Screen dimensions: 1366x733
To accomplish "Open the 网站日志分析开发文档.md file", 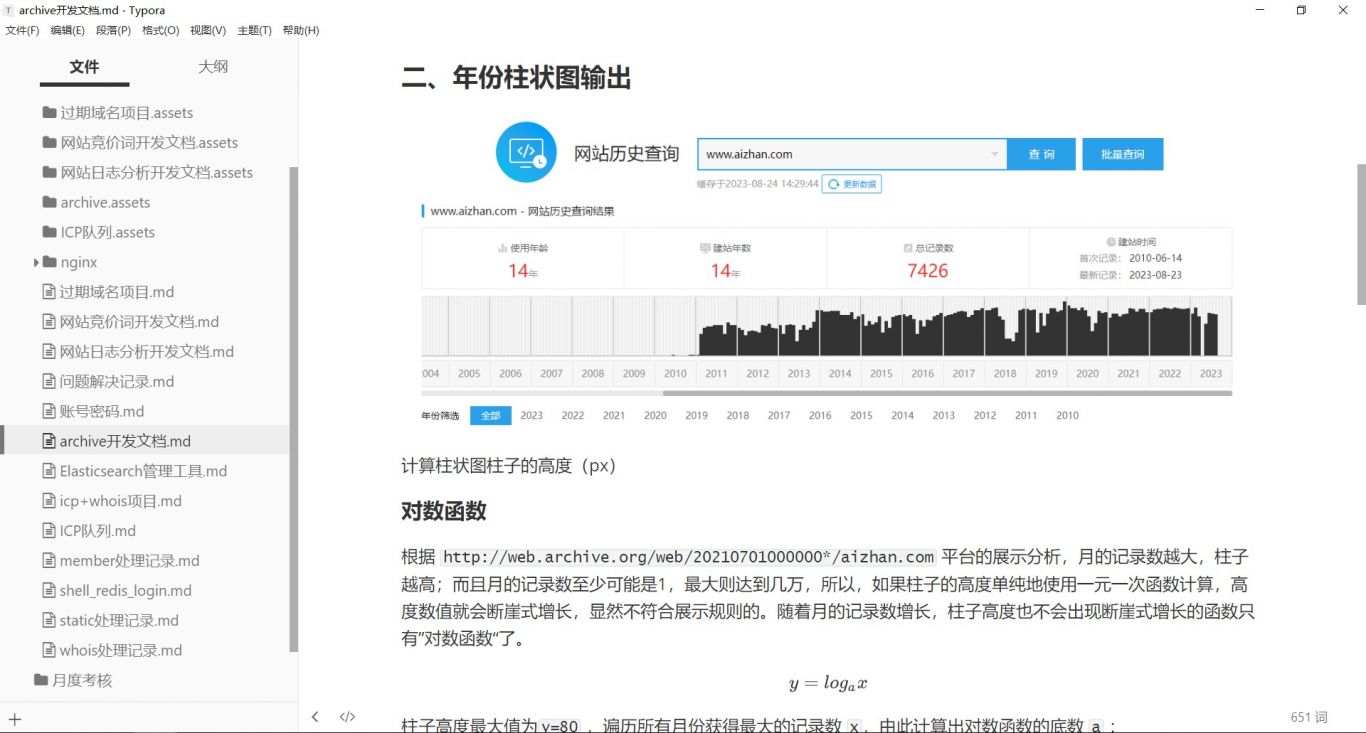I will tap(146, 352).
